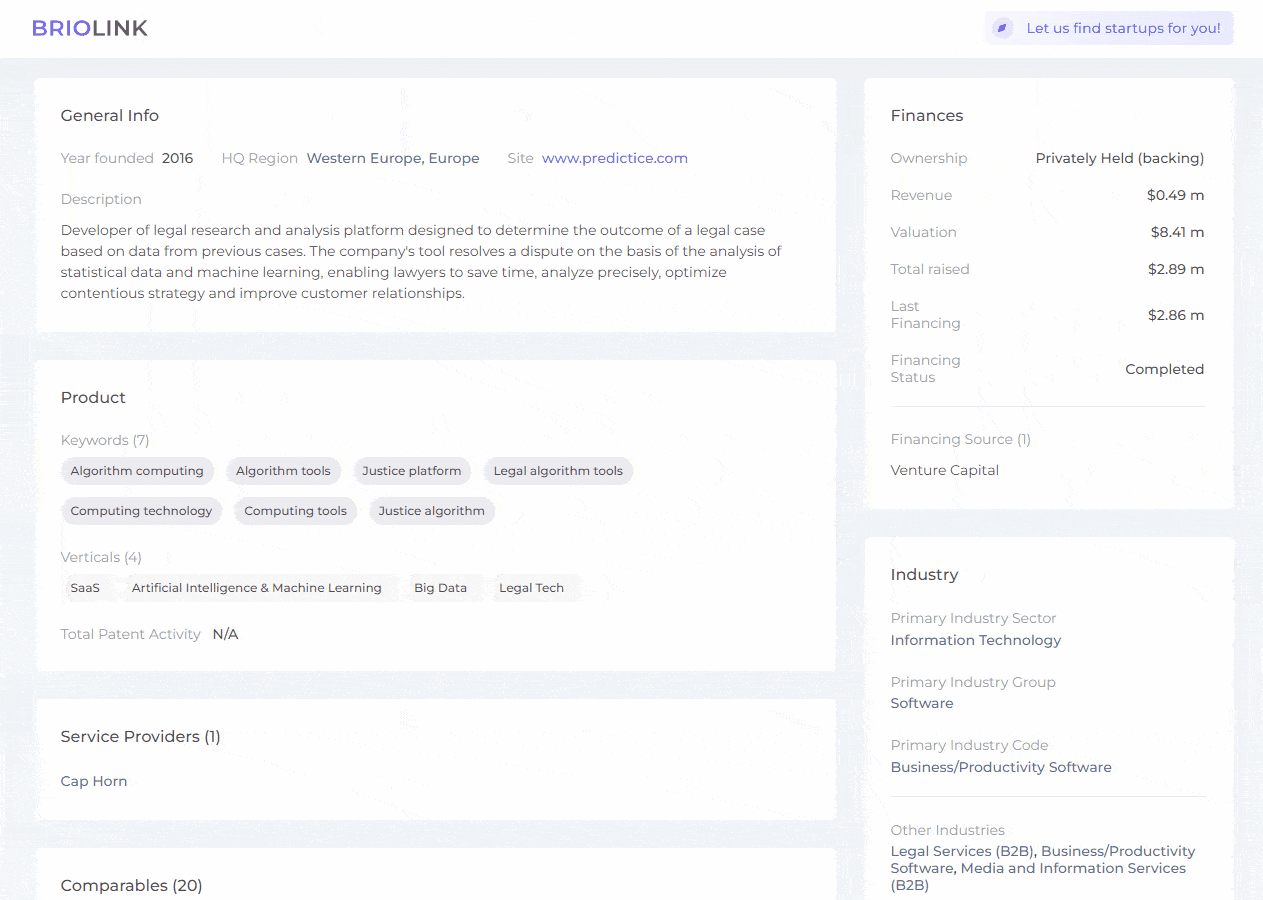Select the 'Justice platform' keyword tag
Screen dimensions: 1263x900
pyautogui.click(x=412, y=471)
